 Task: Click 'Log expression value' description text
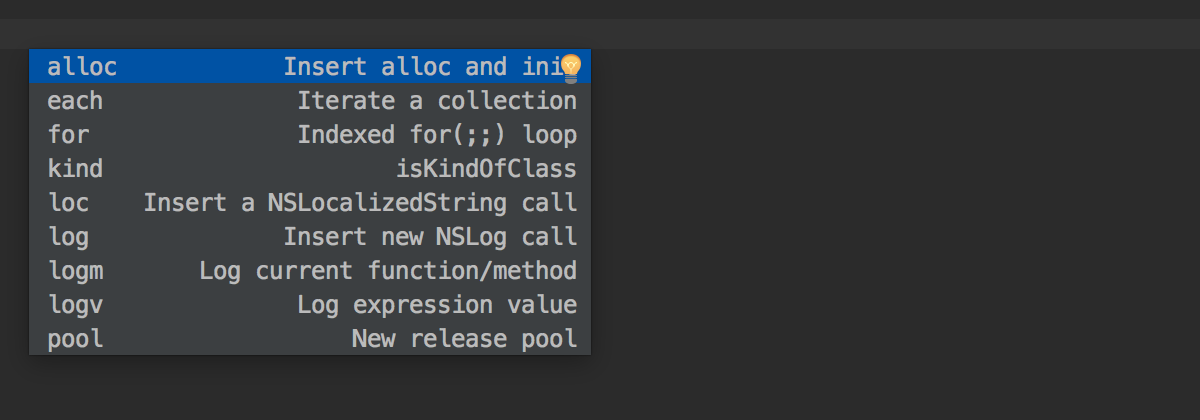(x=437, y=305)
